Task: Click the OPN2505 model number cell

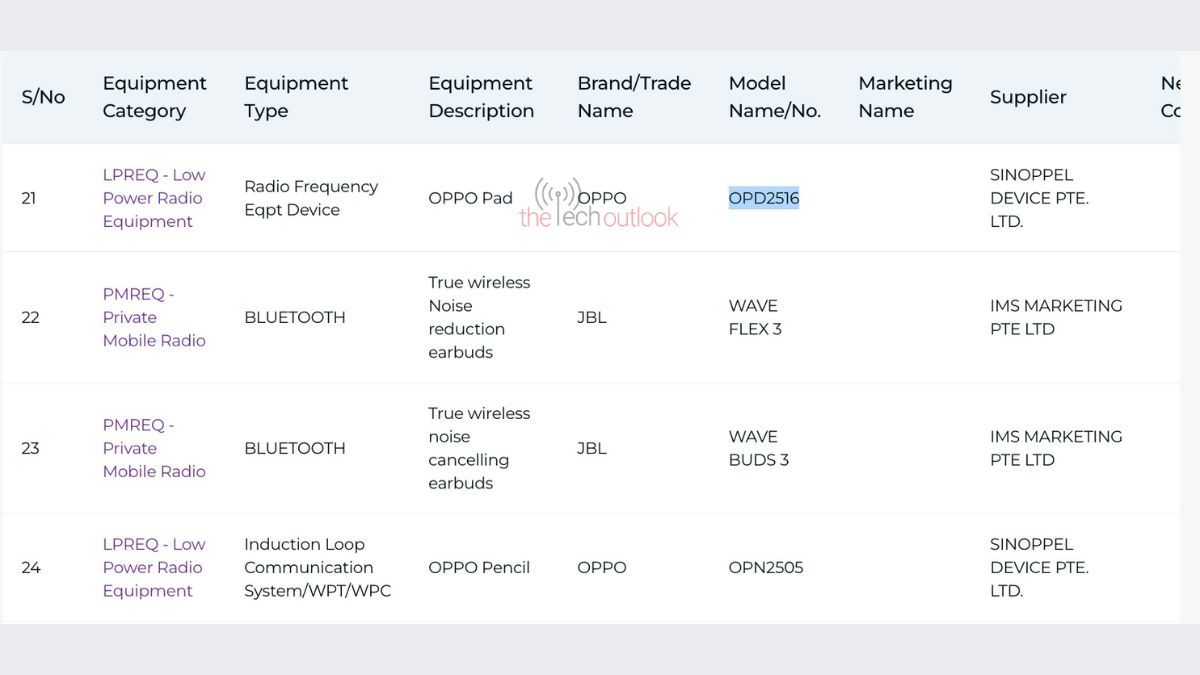Action: pos(766,567)
